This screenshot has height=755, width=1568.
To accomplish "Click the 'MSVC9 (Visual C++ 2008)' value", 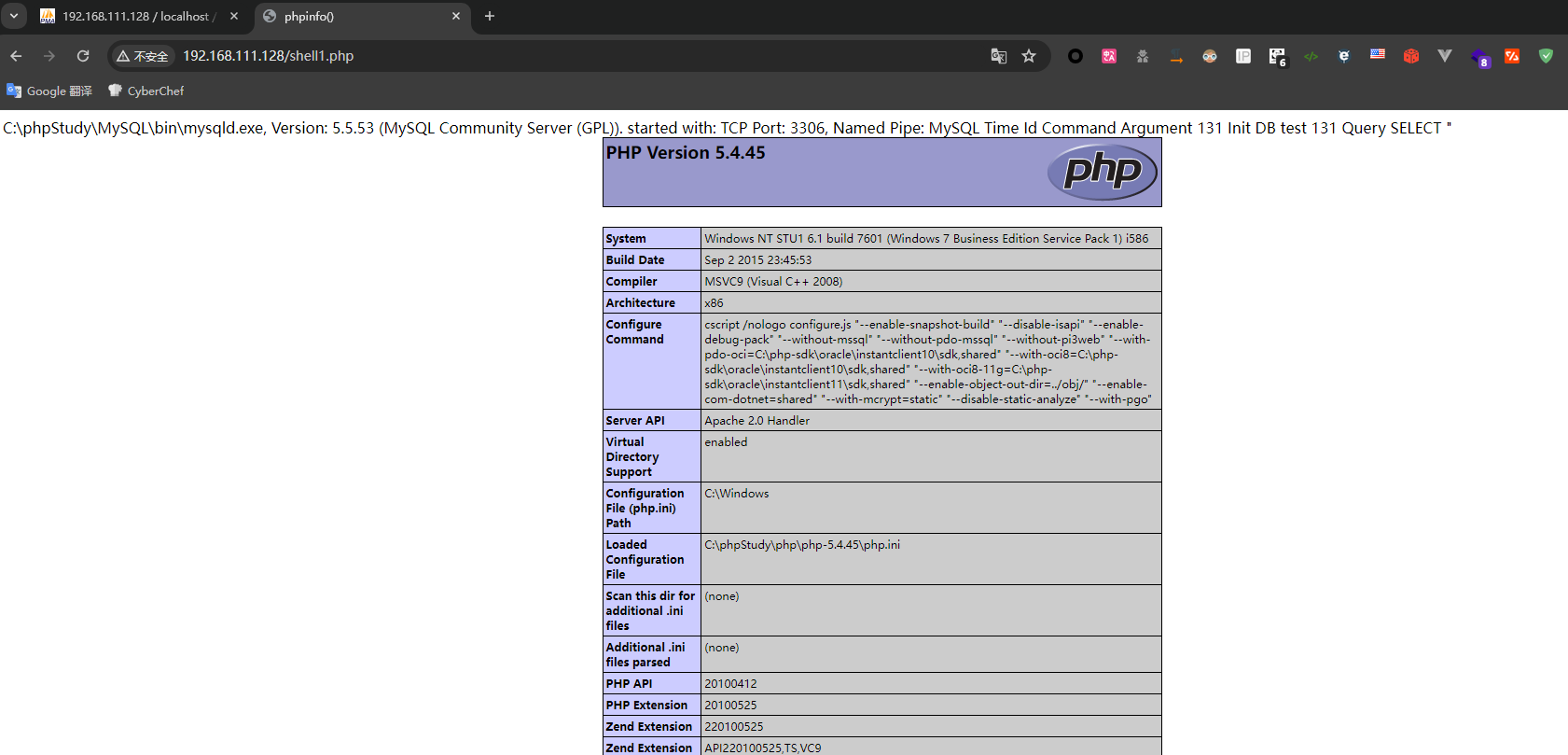I will pyautogui.click(x=773, y=282).
